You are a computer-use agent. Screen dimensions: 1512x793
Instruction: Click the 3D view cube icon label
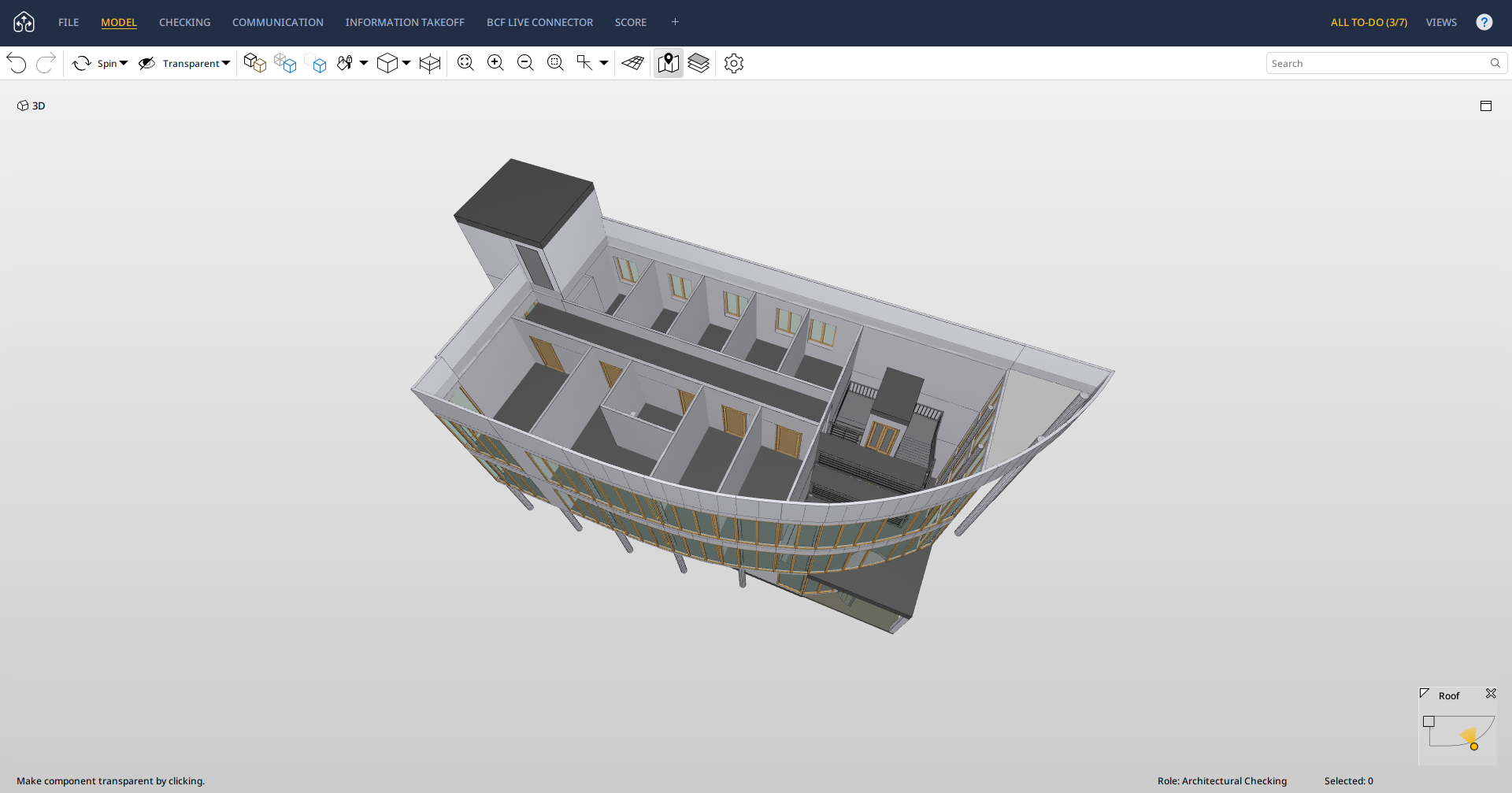[31, 106]
